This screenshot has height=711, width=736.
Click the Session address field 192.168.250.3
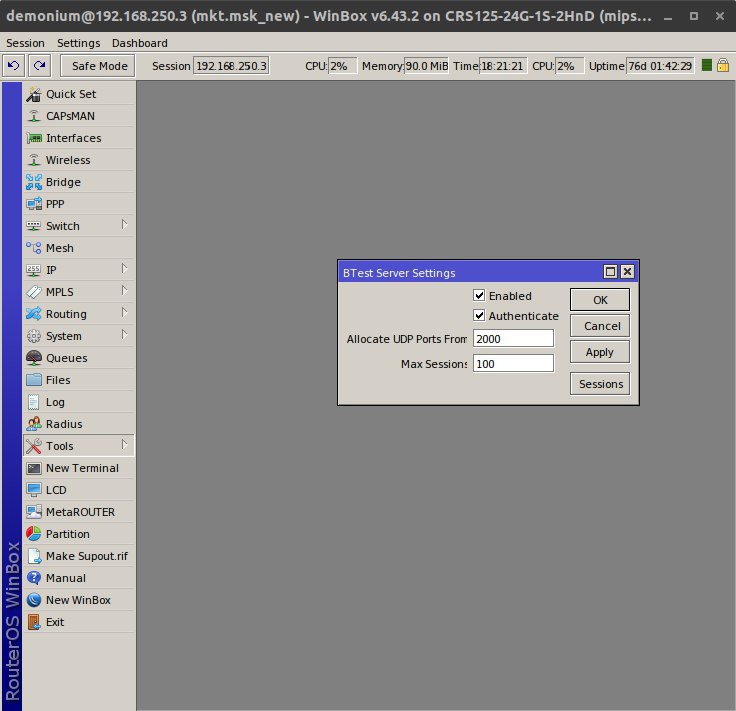tap(231, 66)
